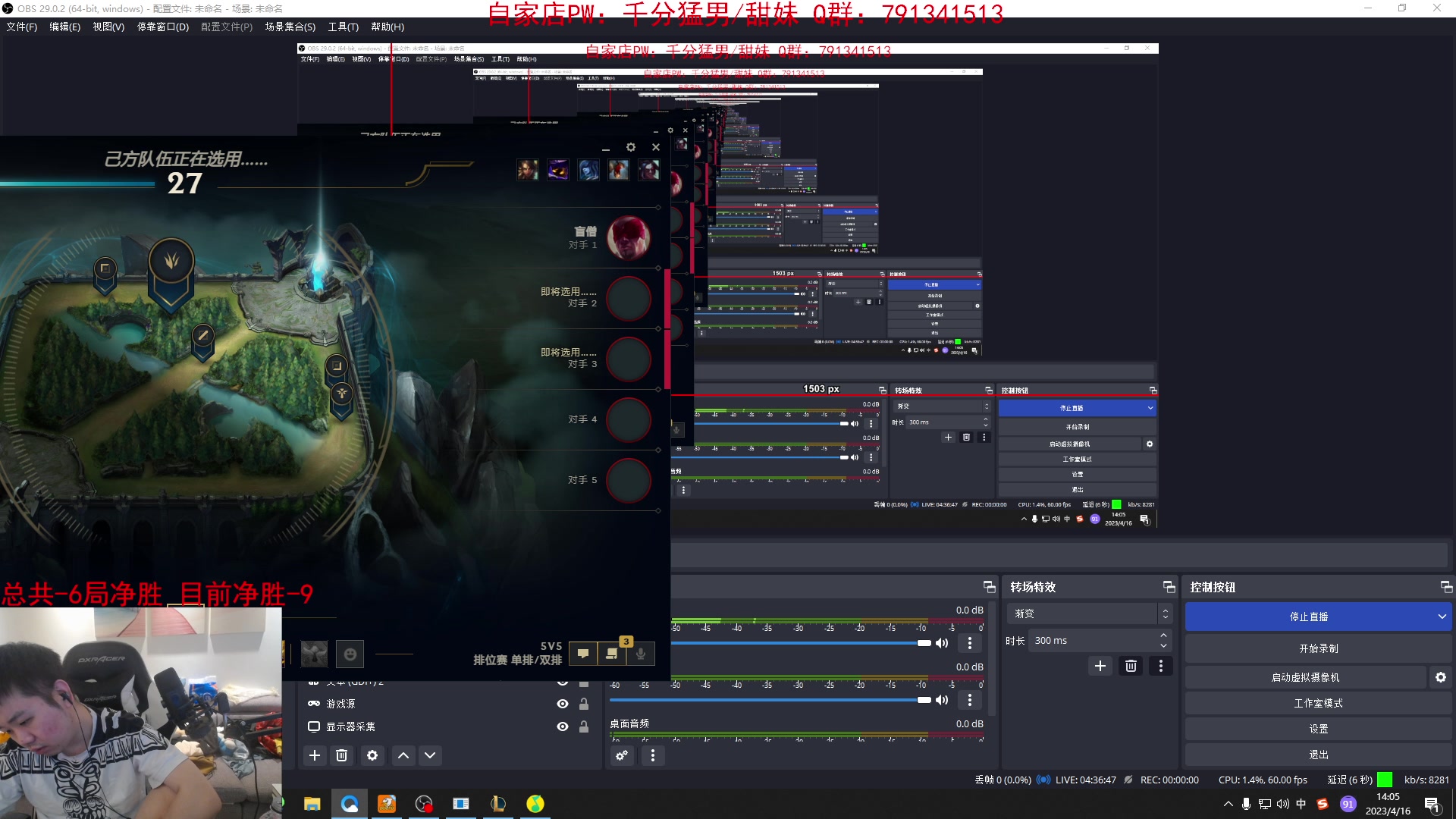Click the 盲僧 champion portrait for 对手 1
This screenshot has height=819, width=1456.
(x=629, y=237)
